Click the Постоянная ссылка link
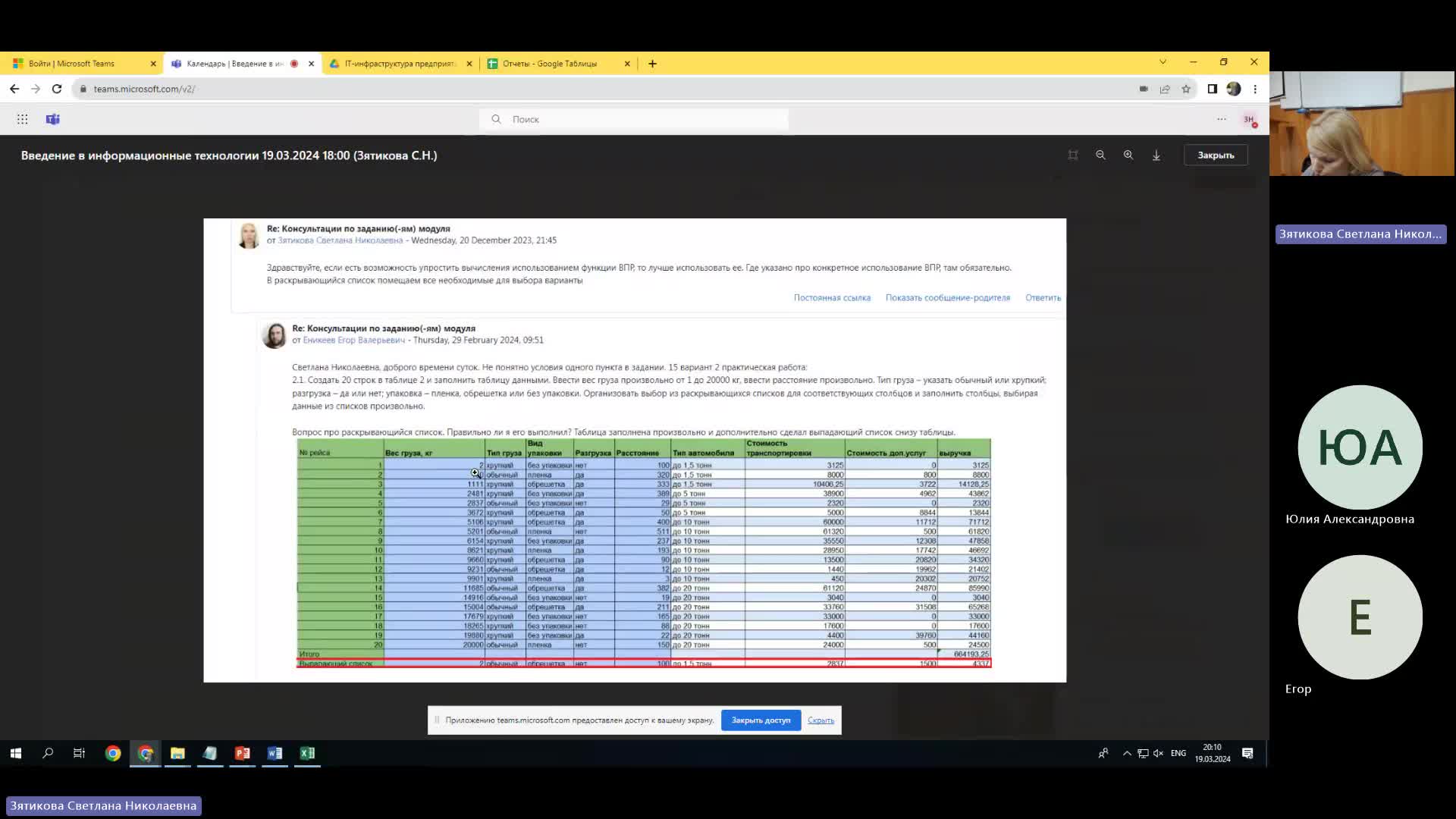 (832, 298)
